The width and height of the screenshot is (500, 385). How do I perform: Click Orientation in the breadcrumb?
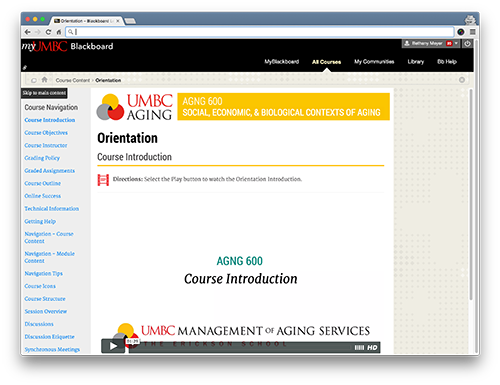pos(108,80)
